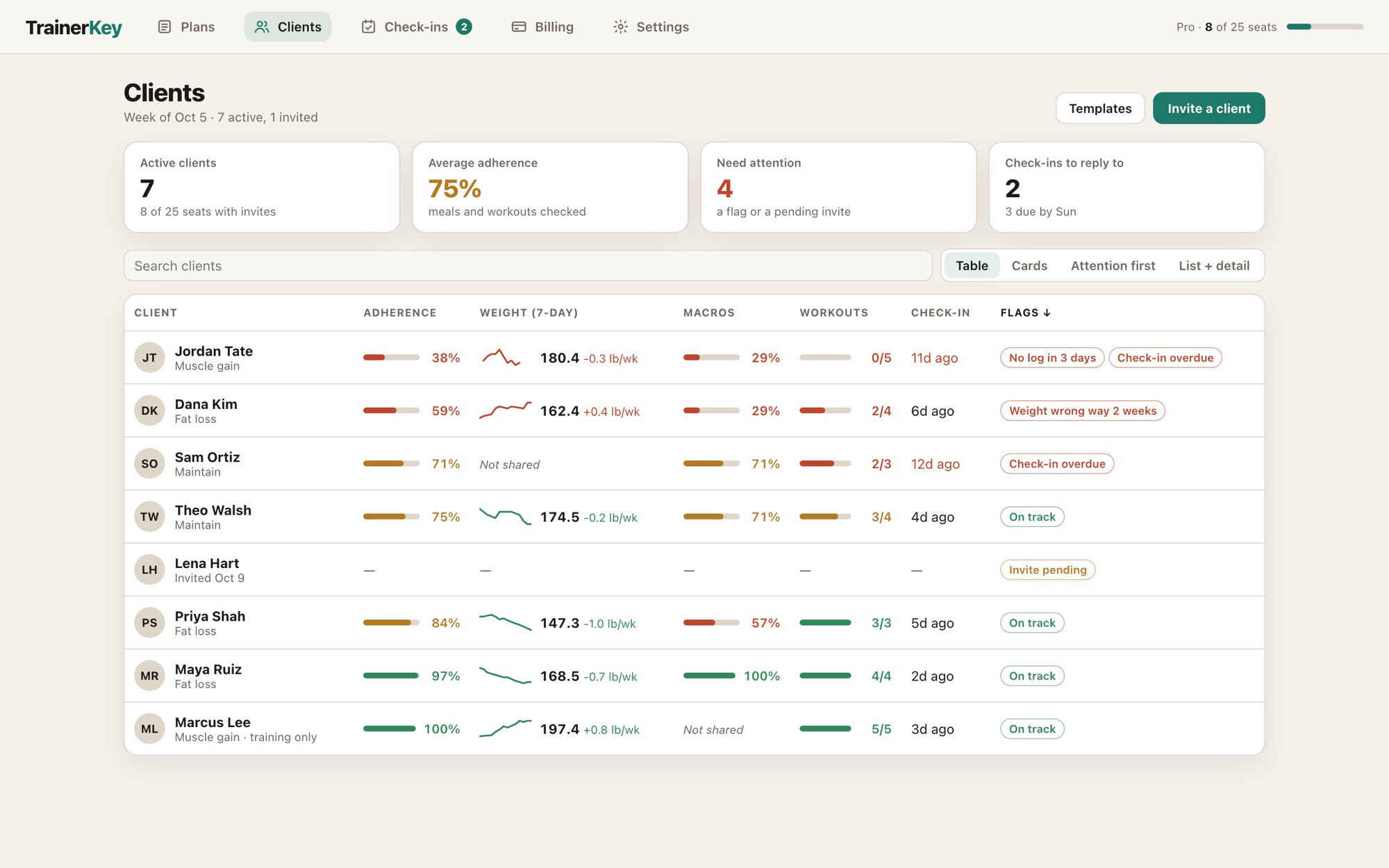The height and width of the screenshot is (868, 1389).
Task: Select the Attention first view
Action: [1113, 266]
